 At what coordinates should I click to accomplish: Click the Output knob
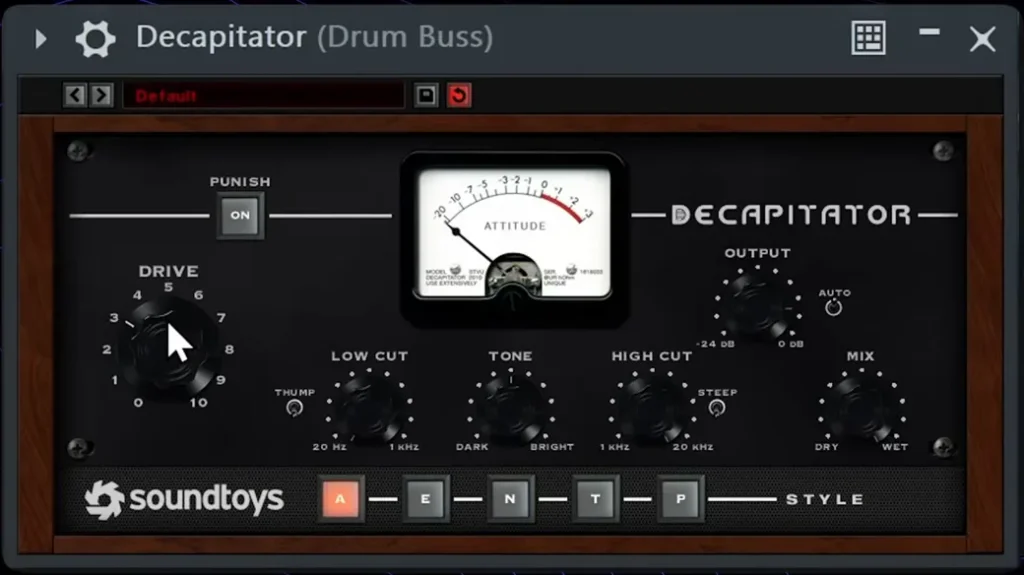[758, 306]
